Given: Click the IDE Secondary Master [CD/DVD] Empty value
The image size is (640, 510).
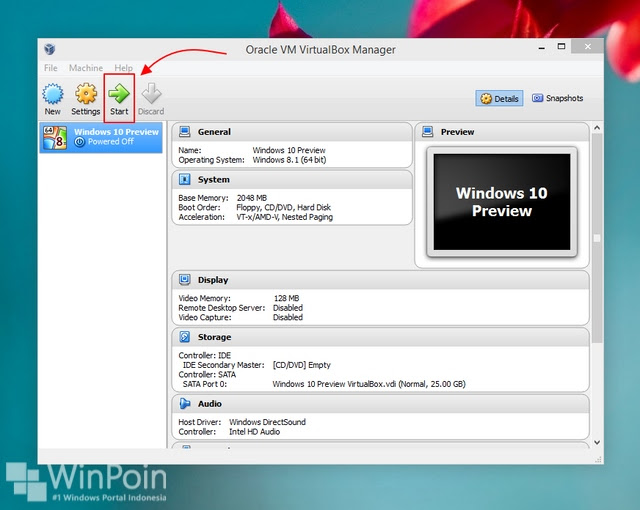Looking at the screenshot, I should pos(301,365).
